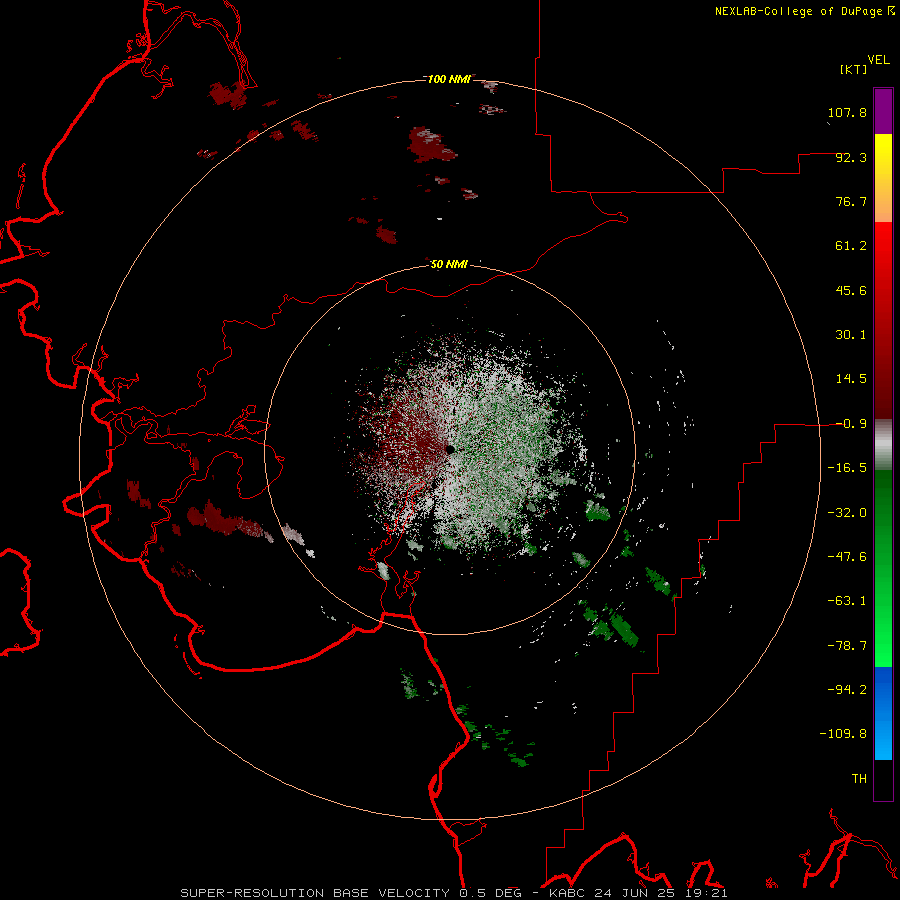Click the -63.1 velocity scale value

pos(847,601)
